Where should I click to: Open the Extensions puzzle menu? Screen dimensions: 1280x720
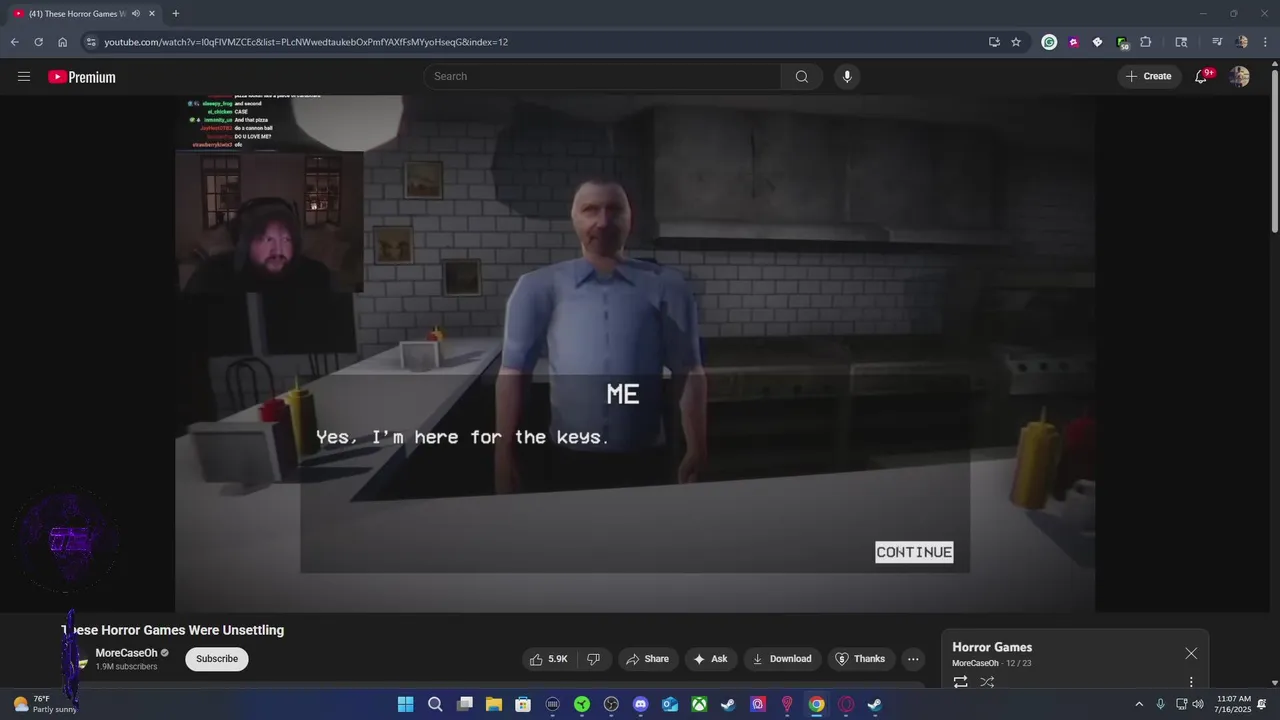1146,42
